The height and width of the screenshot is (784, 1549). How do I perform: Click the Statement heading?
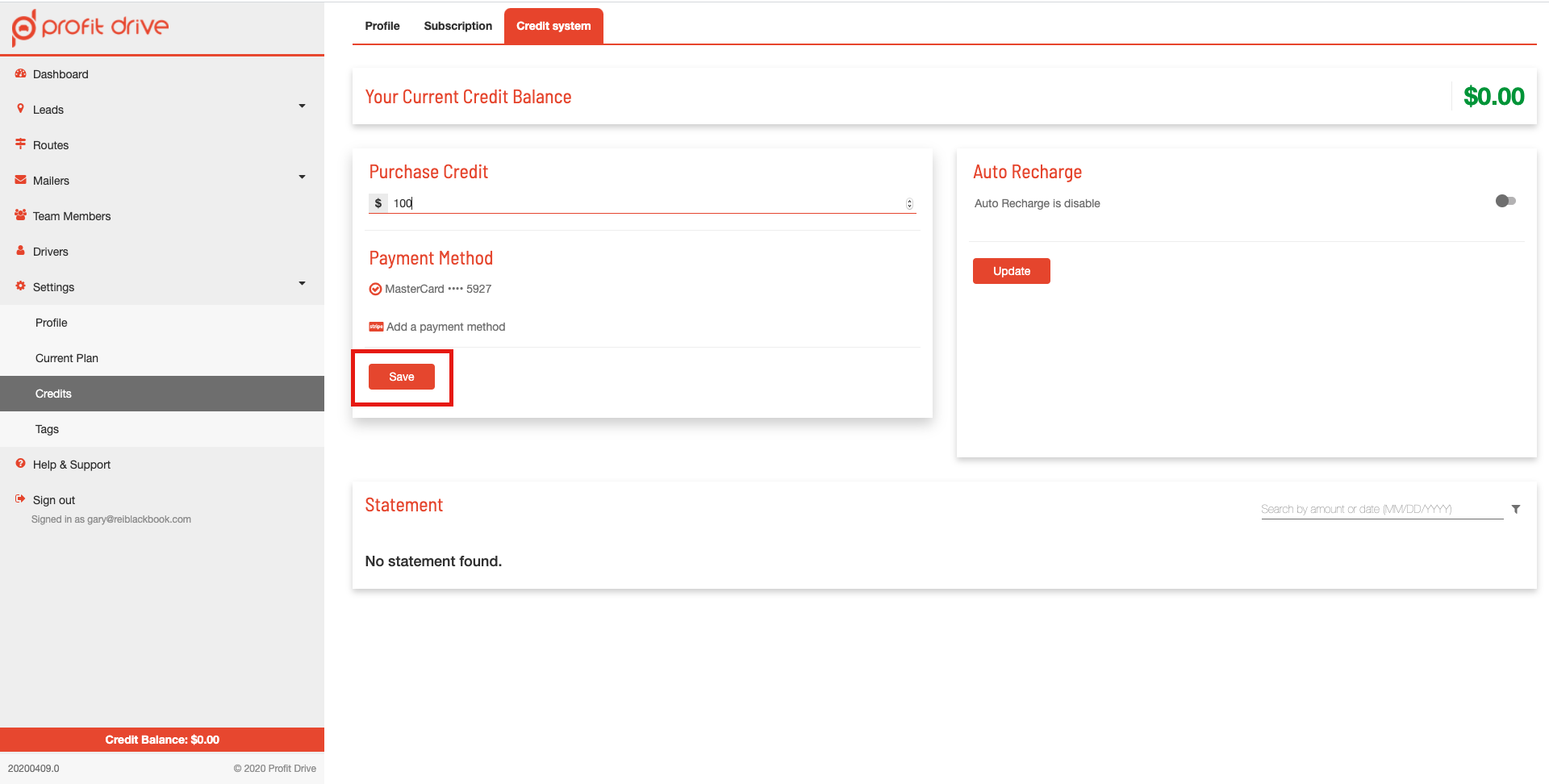coord(404,505)
